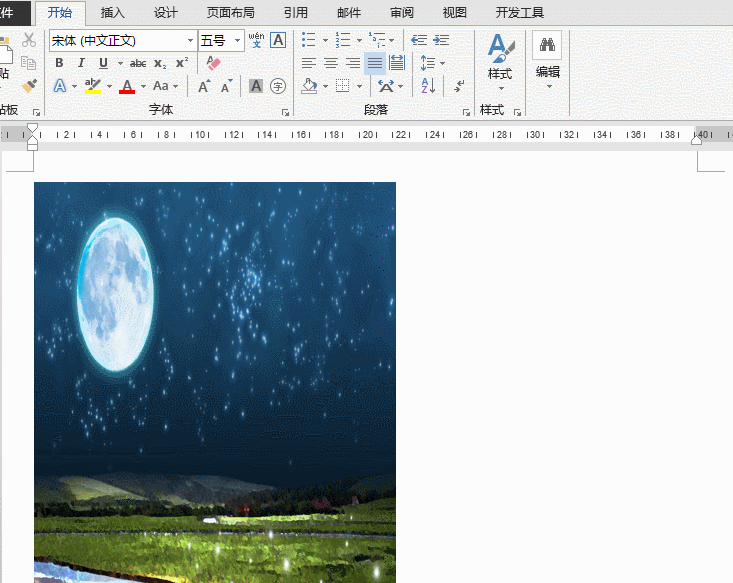Expand the line spacing dropdown
Screen dimensions: 733x583
tap(442, 63)
